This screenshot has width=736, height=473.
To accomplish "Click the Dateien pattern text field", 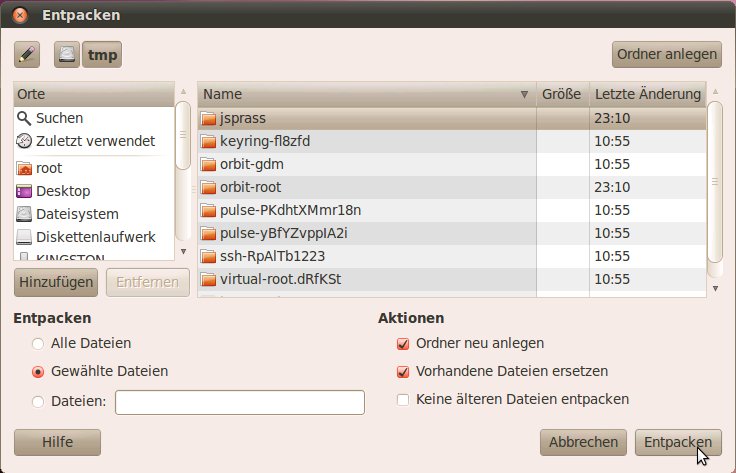I will click(240, 402).
